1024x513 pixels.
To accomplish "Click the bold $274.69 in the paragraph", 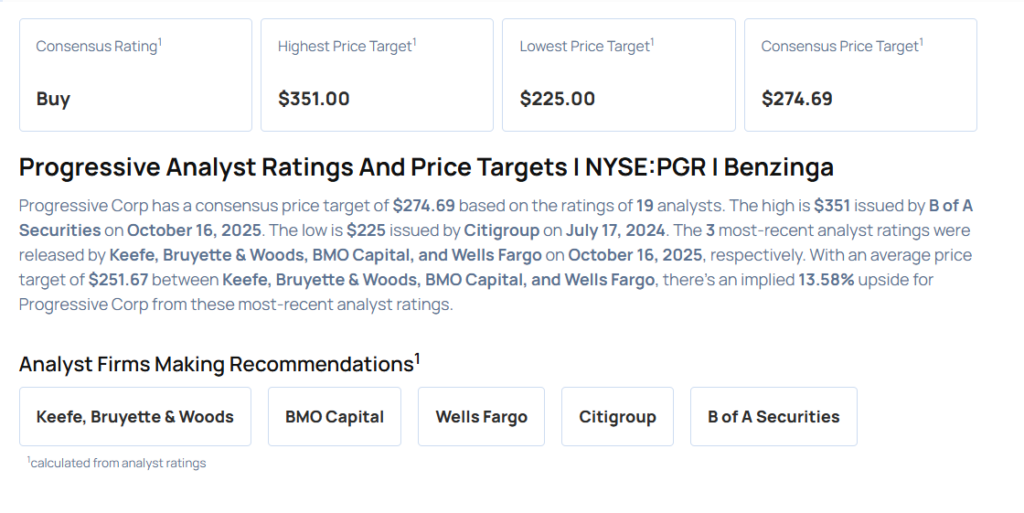I will pyautogui.click(x=424, y=206).
